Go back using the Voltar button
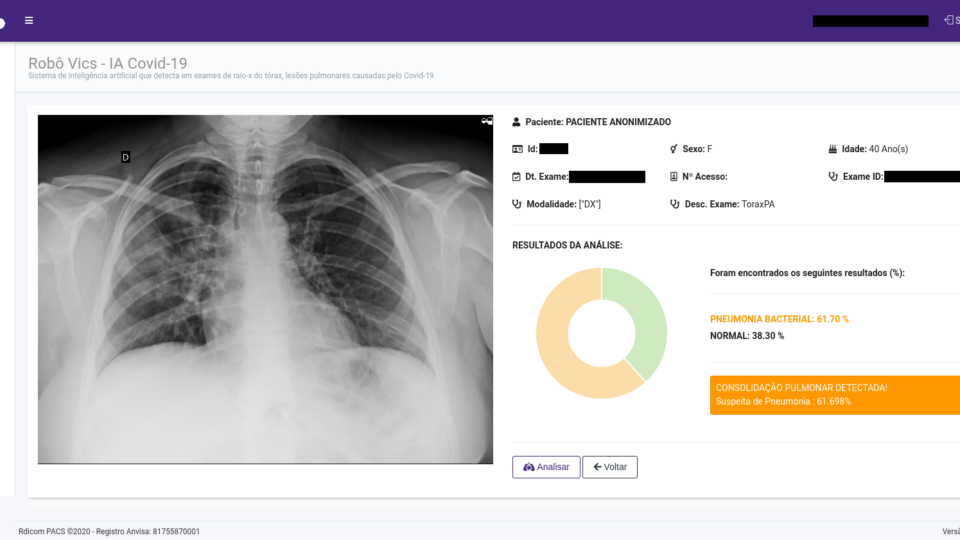This screenshot has width=960, height=540. 610,467
